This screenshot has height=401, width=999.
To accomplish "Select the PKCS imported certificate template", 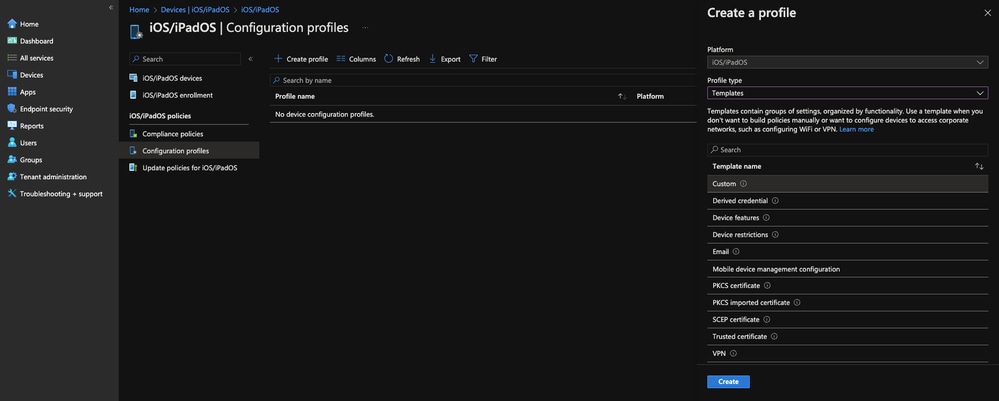I will pos(847,302).
